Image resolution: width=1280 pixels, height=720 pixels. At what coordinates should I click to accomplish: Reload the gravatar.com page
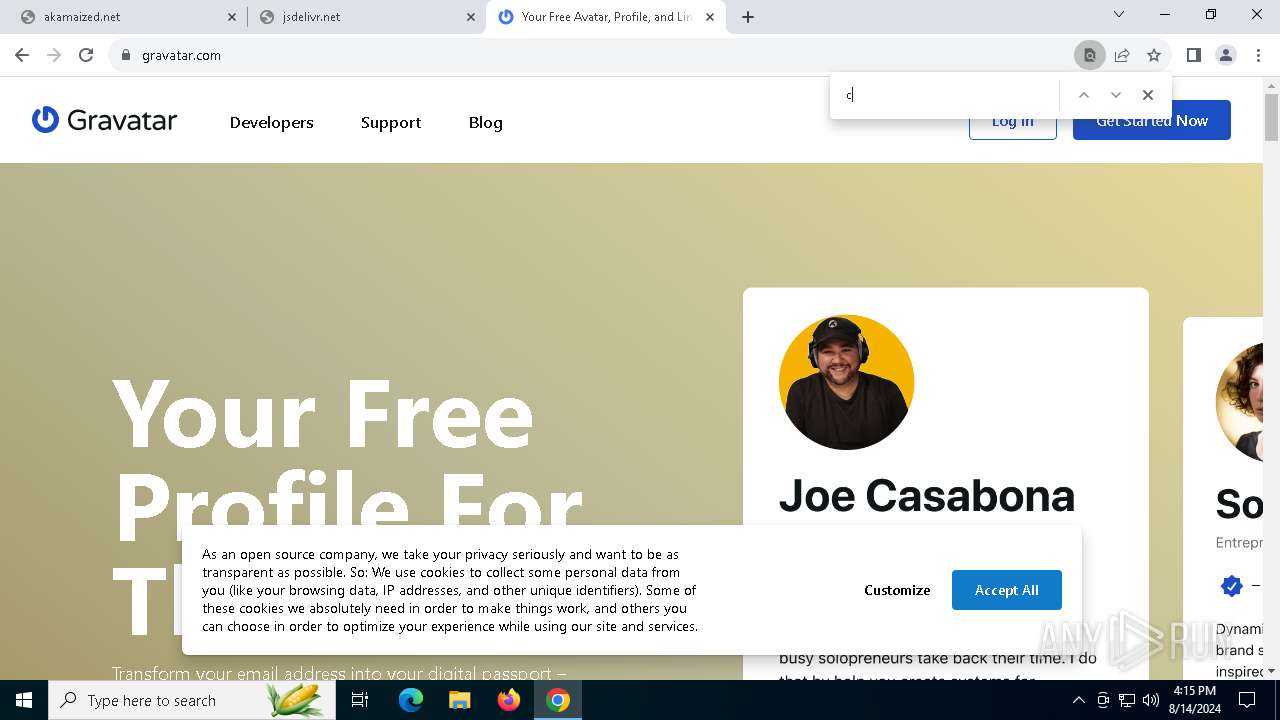tap(86, 55)
